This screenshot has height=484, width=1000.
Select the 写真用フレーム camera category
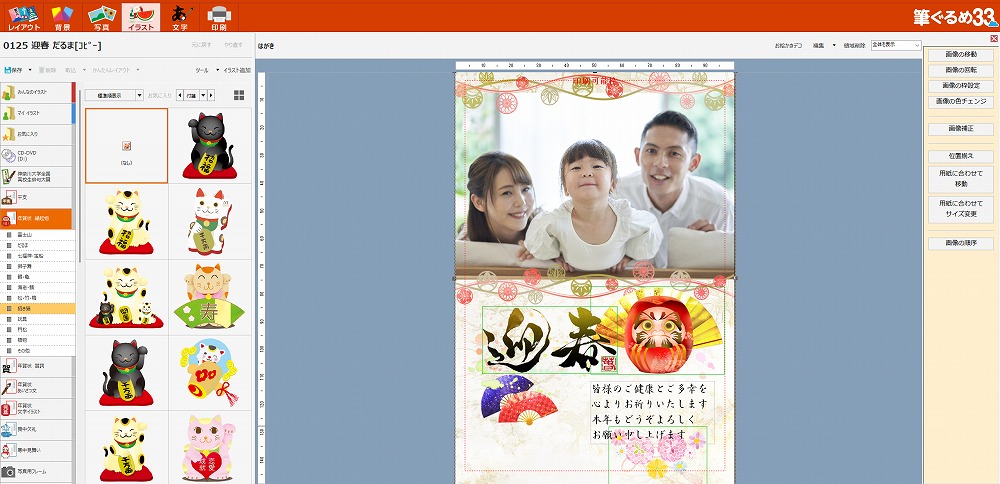[37, 470]
